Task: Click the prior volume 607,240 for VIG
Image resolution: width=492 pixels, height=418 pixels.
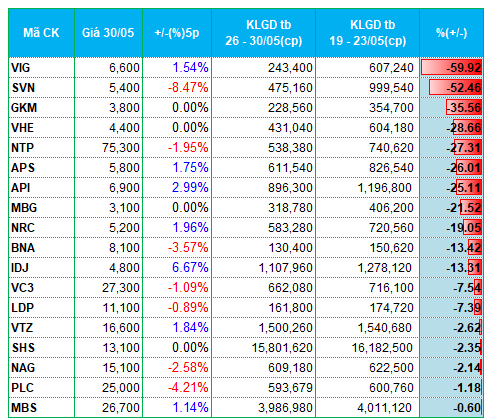Action: pyautogui.click(x=391, y=68)
